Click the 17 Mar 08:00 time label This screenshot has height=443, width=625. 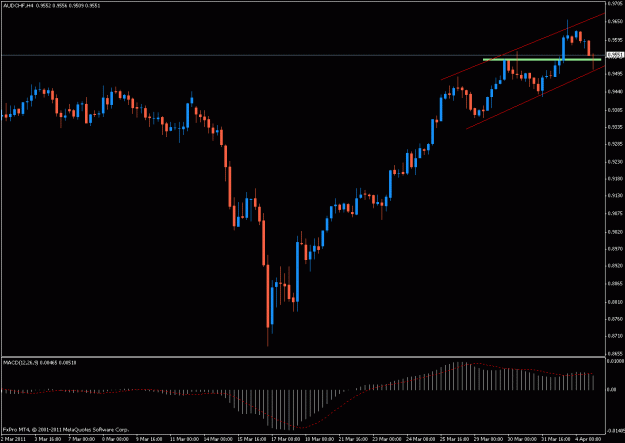click(285, 439)
